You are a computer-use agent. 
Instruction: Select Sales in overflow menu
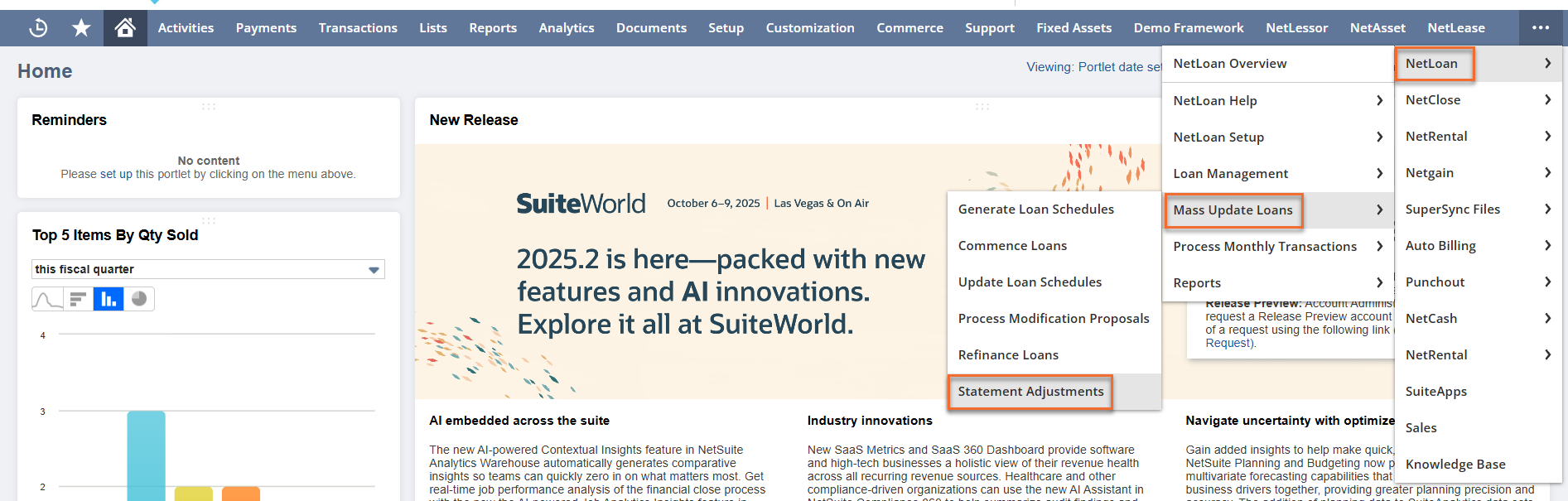(1479, 427)
